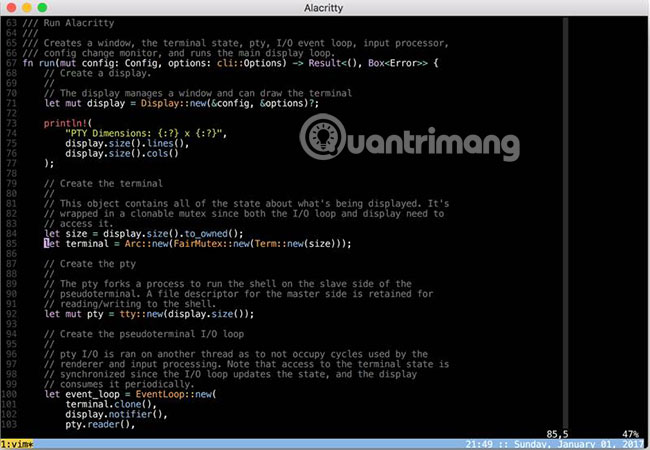Click the comment '/// Run Alacritty'
Screen dimensions: 650x450
pos(68,23)
